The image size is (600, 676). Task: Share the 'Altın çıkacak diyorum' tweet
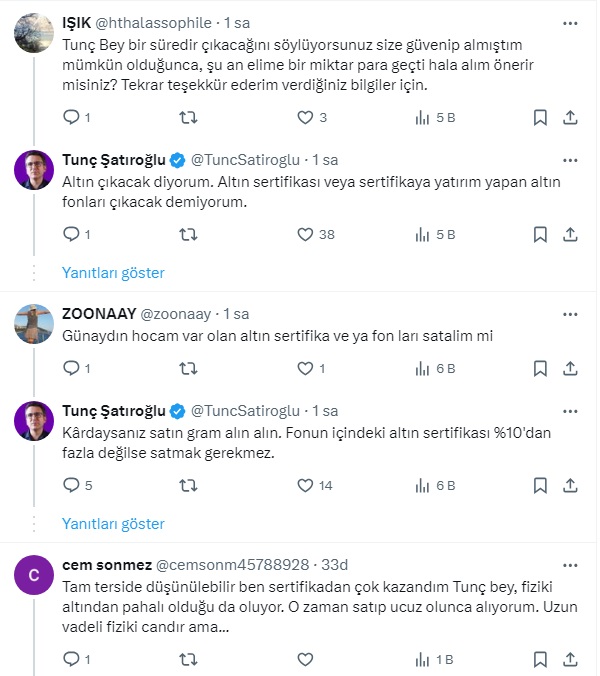tap(570, 234)
